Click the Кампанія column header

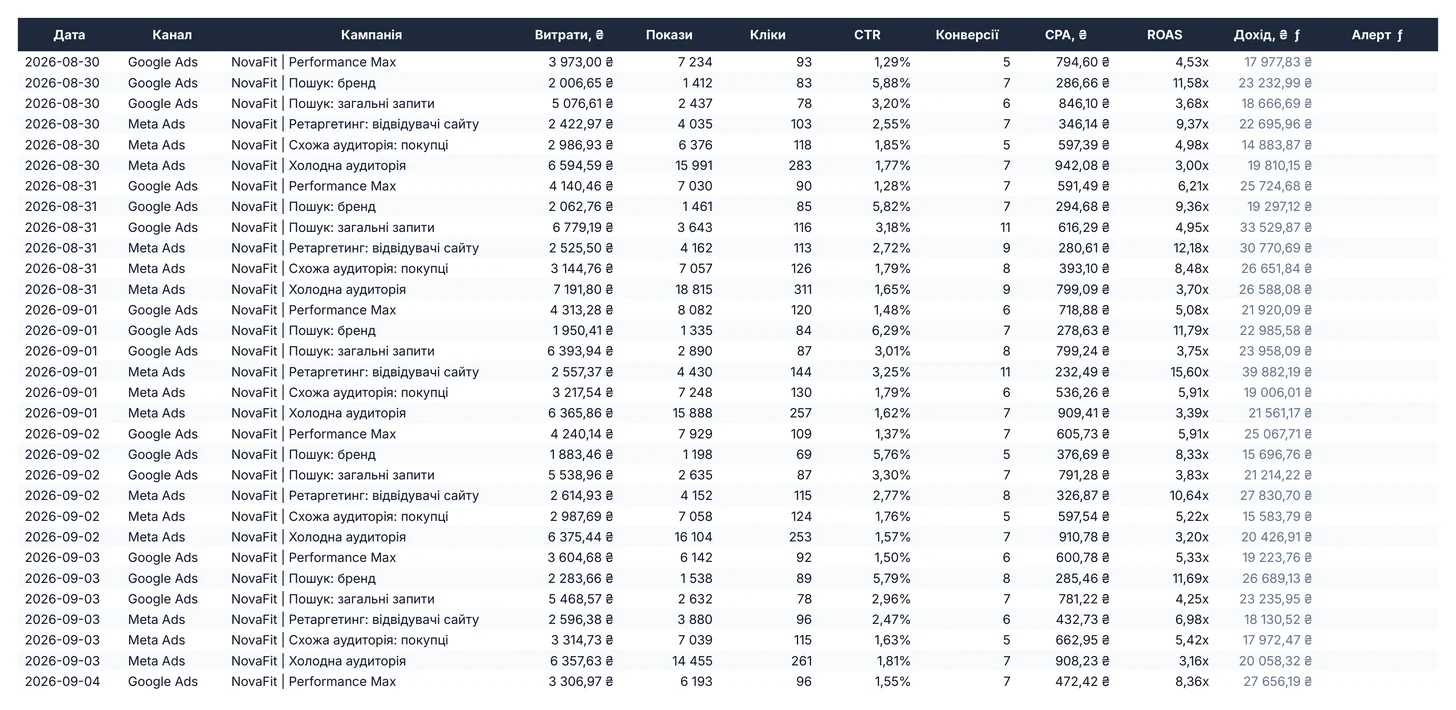pos(371,35)
